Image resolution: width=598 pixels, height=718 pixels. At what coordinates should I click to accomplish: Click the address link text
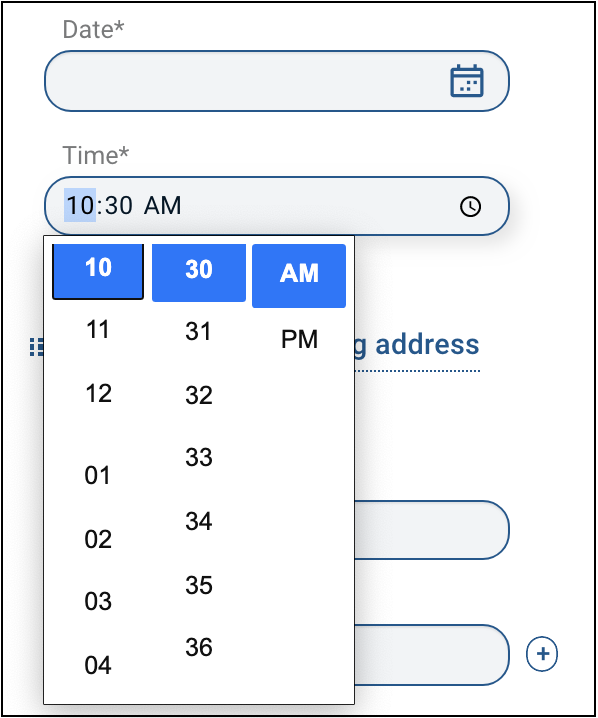pos(416,345)
